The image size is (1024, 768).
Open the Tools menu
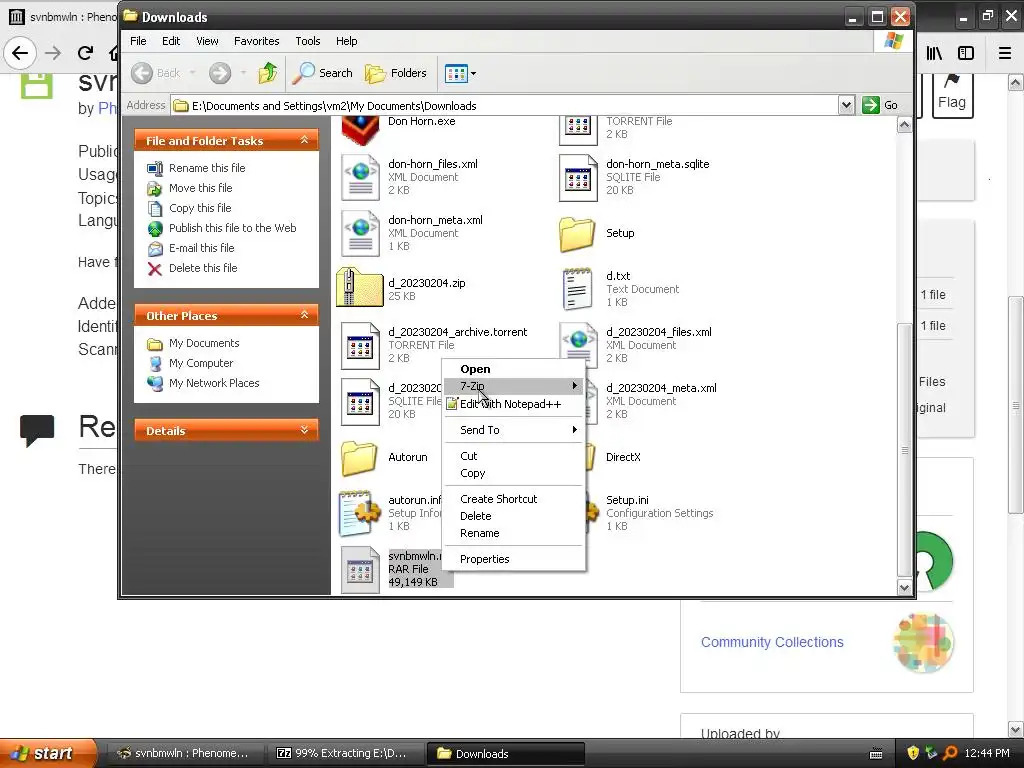tap(308, 40)
